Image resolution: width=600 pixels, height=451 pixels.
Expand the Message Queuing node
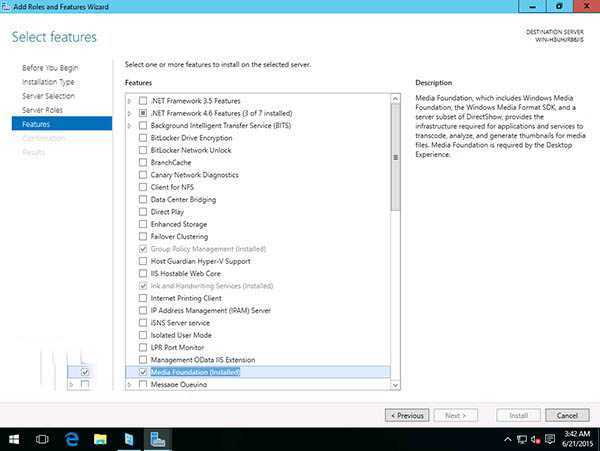(129, 384)
